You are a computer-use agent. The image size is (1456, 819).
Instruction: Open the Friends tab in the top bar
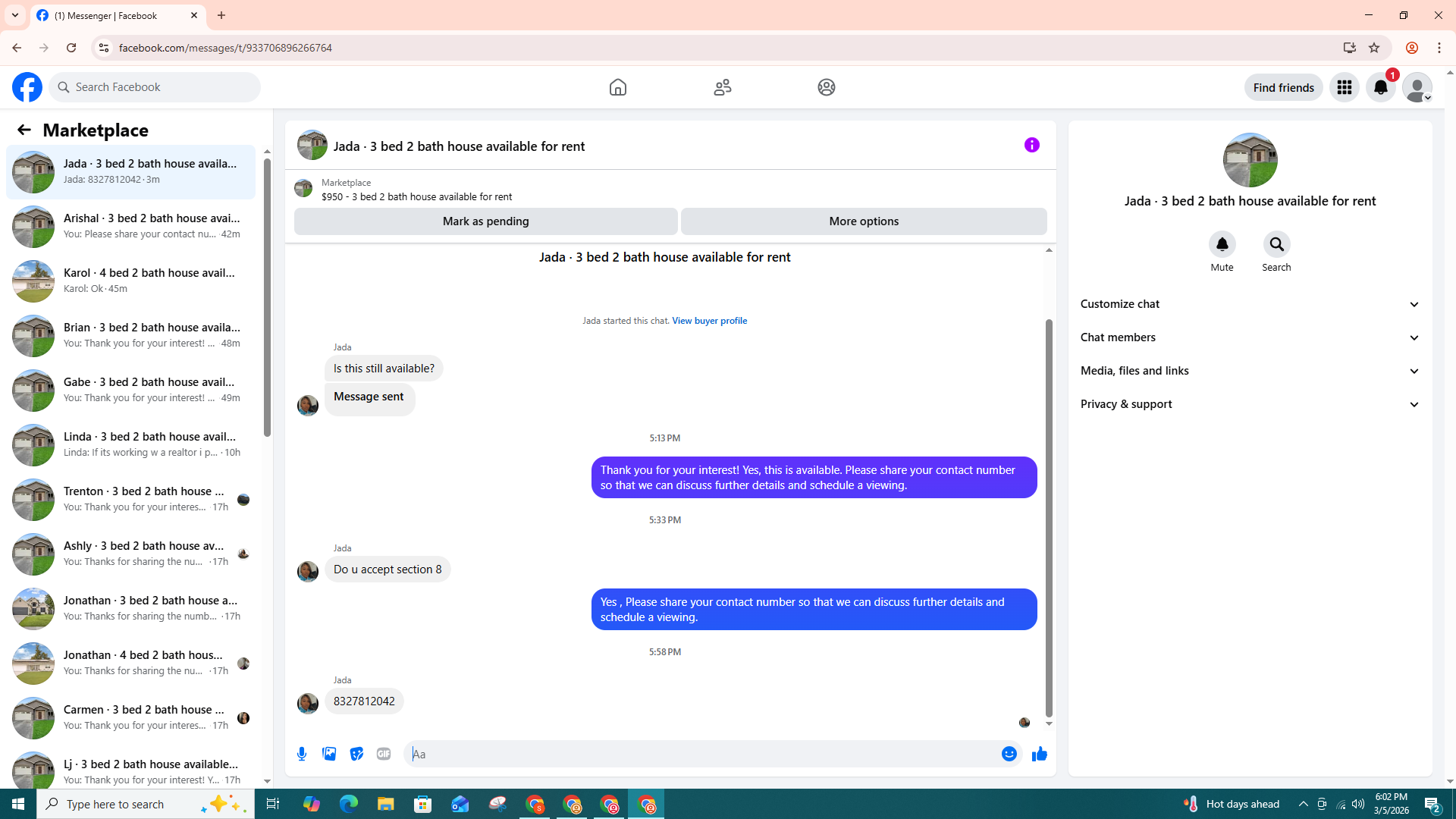point(722,87)
